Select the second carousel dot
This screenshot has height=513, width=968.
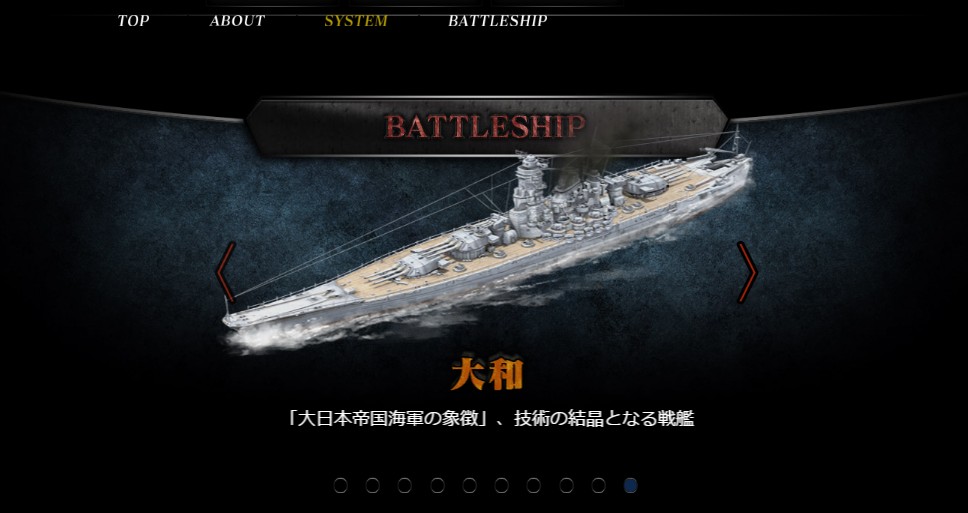coord(372,486)
